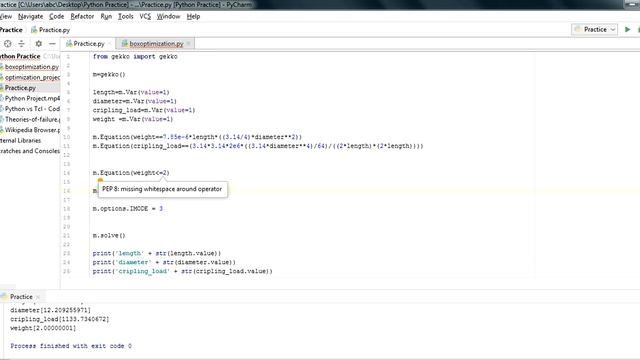Run the Practice configuration with green arrow
Image resolution: width=640 pixels, height=360 pixels.
tap(627, 29)
